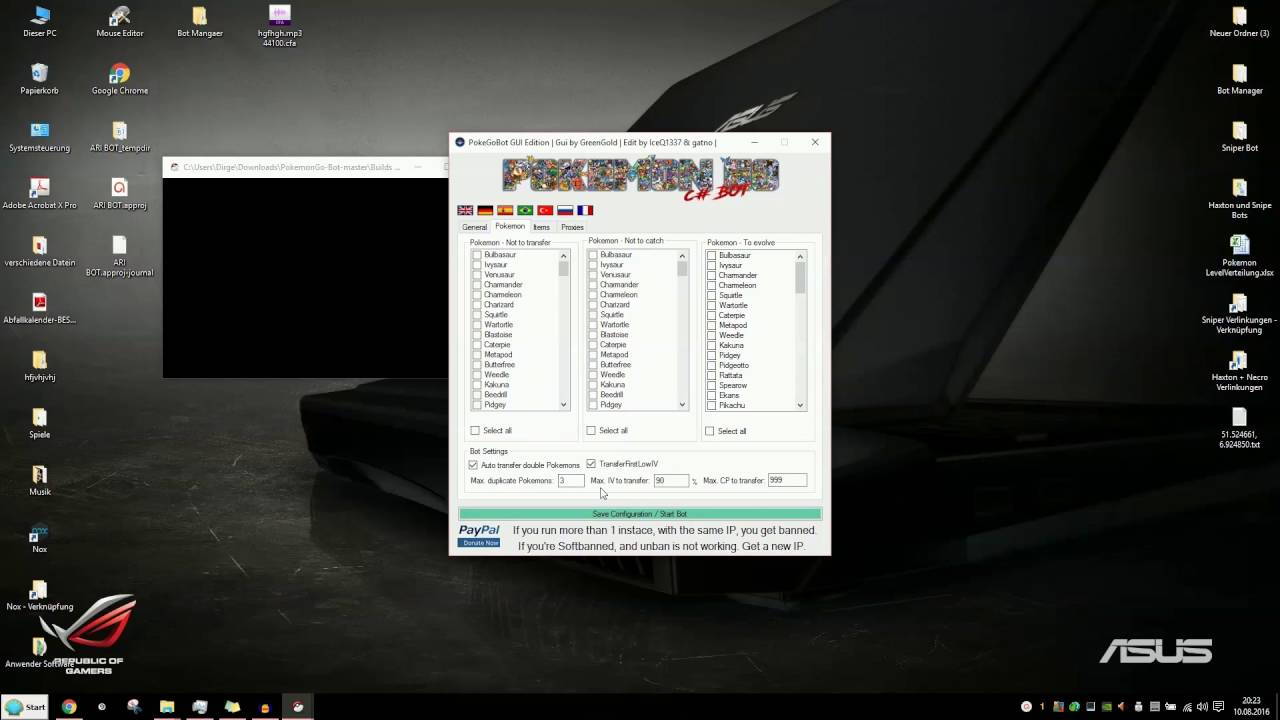This screenshot has height=720, width=1280.
Task: Click the hgfhgh.mp3 44100.cfa file icon
Action: (280, 26)
